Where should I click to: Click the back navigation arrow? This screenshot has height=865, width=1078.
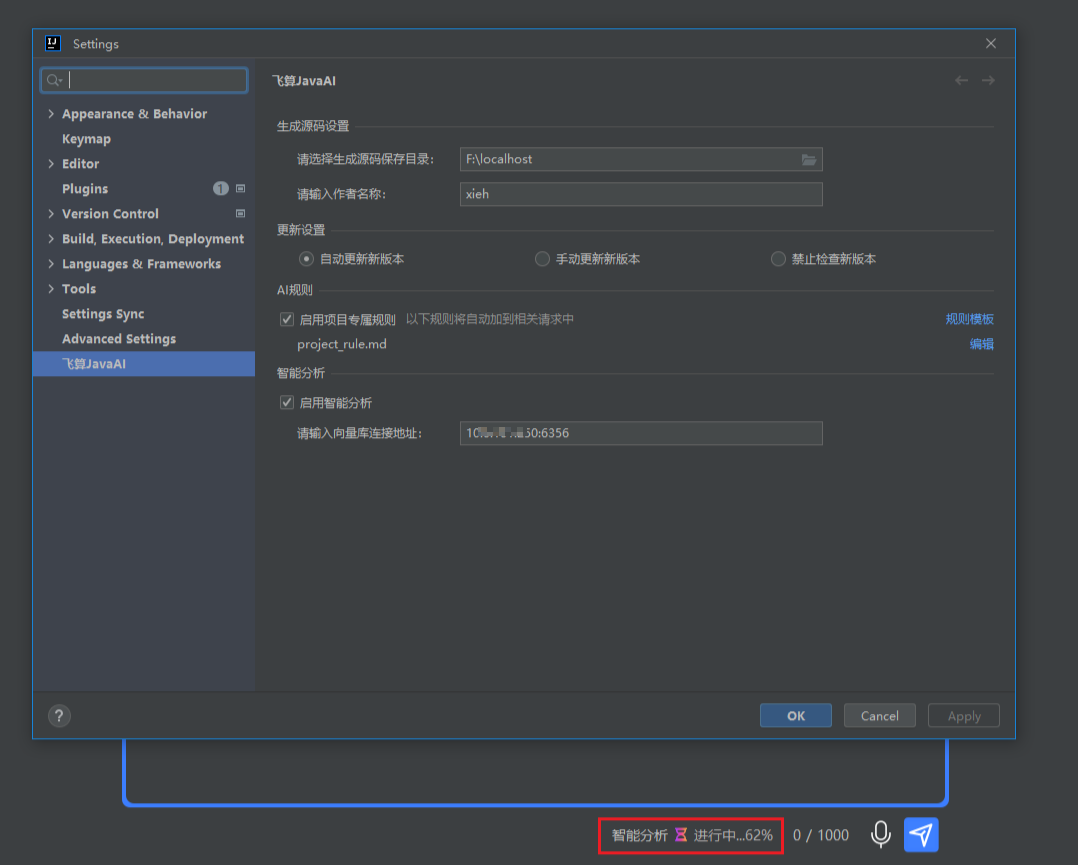click(961, 80)
